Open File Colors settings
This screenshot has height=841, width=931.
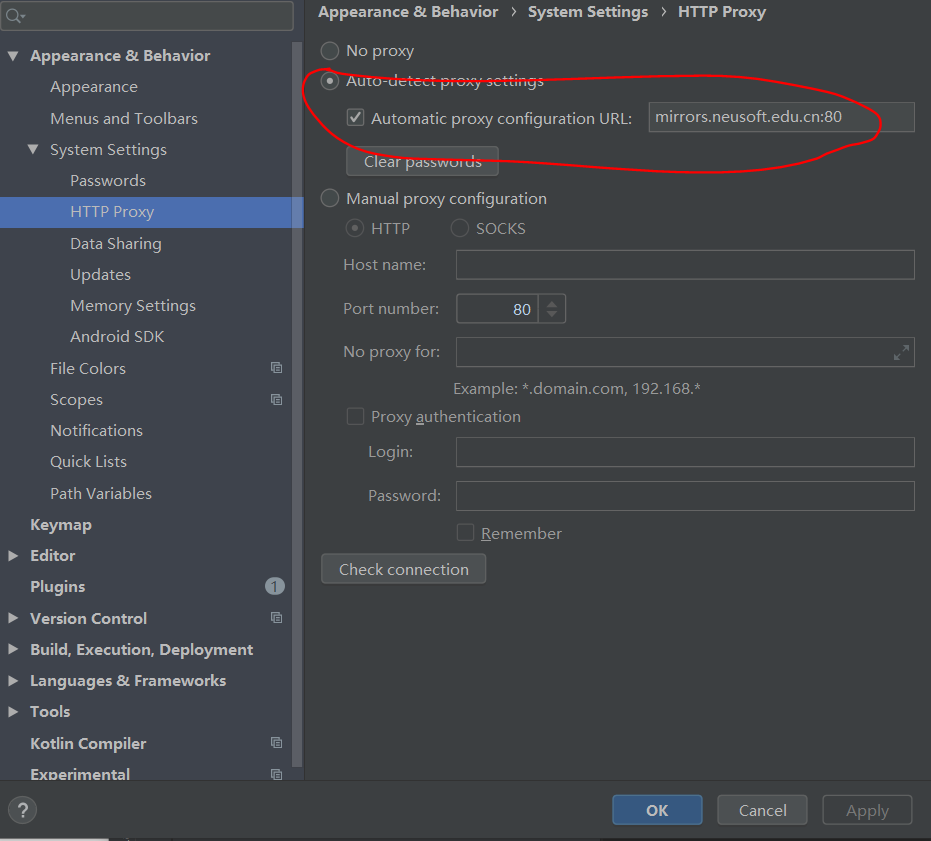(x=88, y=368)
